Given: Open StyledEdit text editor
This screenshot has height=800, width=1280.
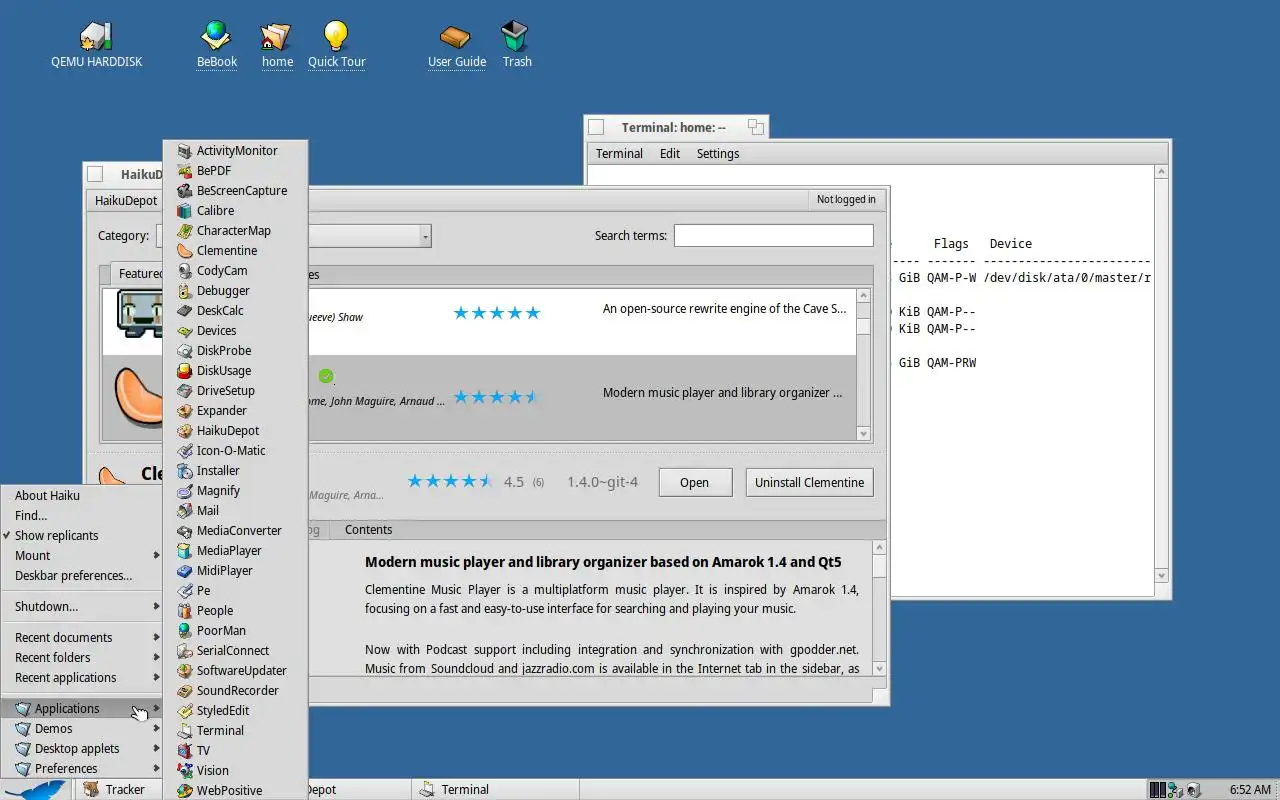Looking at the screenshot, I should pyautogui.click(x=235, y=710).
